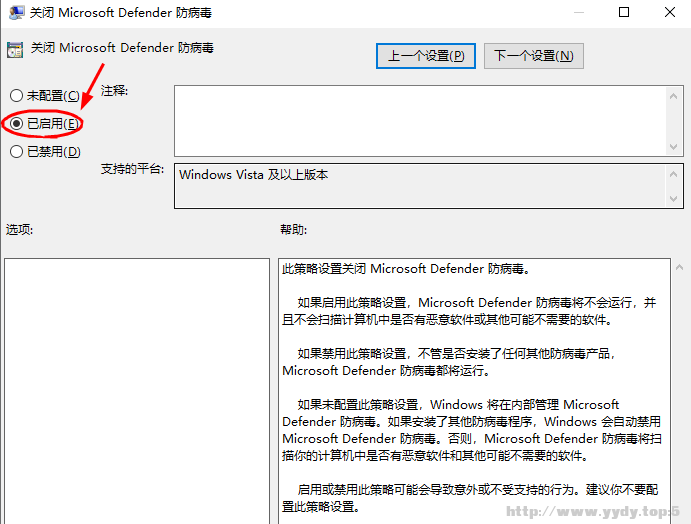691x524 pixels.
Task: Click the empty 选项 options pane
Action: click(137, 391)
